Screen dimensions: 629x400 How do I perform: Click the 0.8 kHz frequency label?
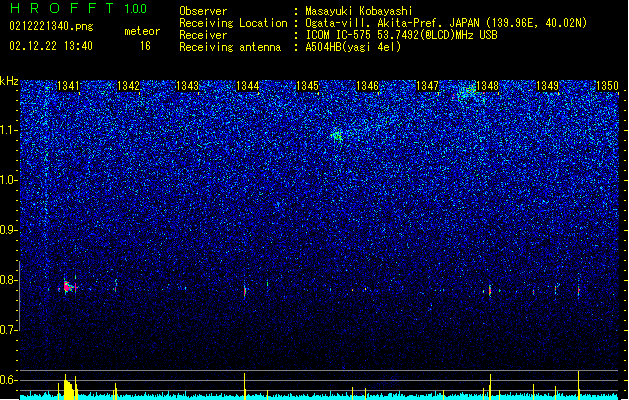pyautogui.click(x=9, y=280)
